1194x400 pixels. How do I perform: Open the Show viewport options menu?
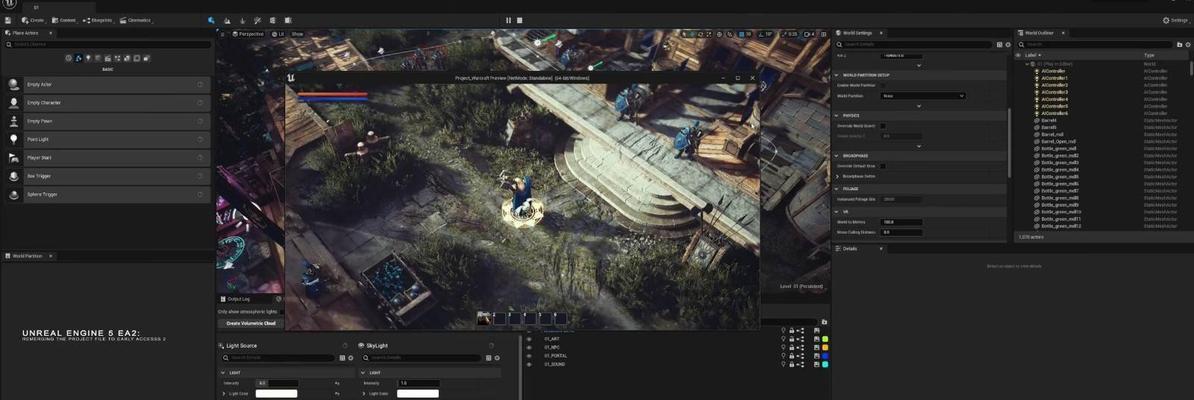click(x=297, y=34)
